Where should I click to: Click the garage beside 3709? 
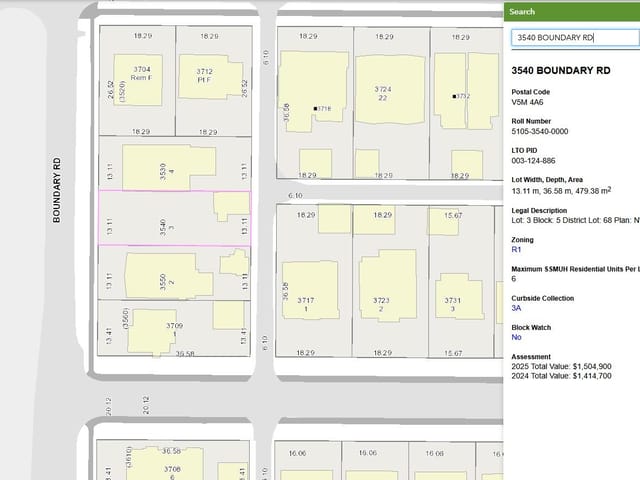click(228, 315)
